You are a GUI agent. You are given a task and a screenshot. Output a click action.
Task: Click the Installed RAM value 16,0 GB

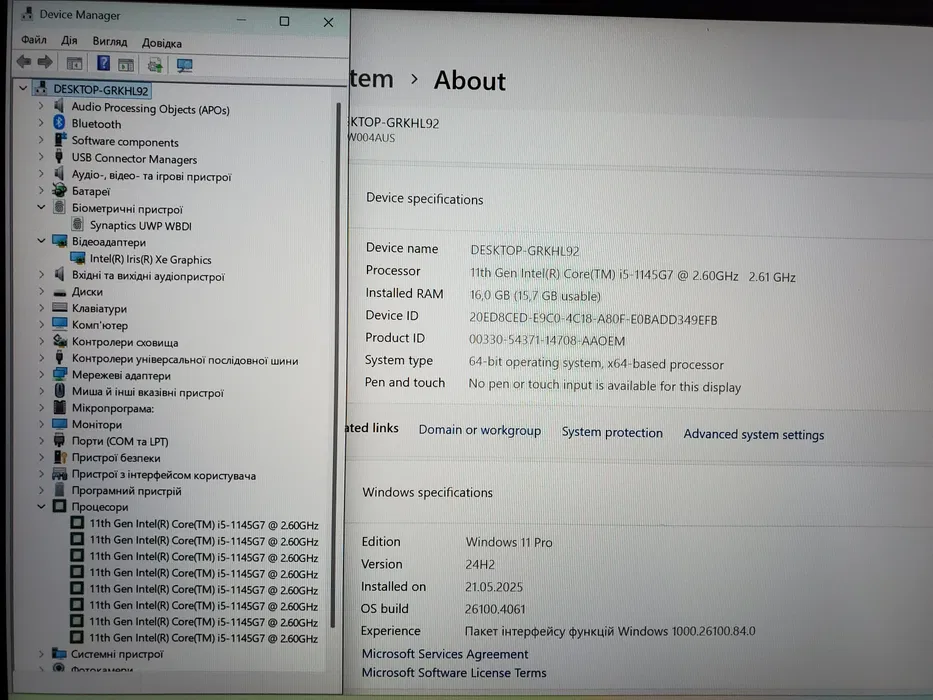click(x=535, y=295)
